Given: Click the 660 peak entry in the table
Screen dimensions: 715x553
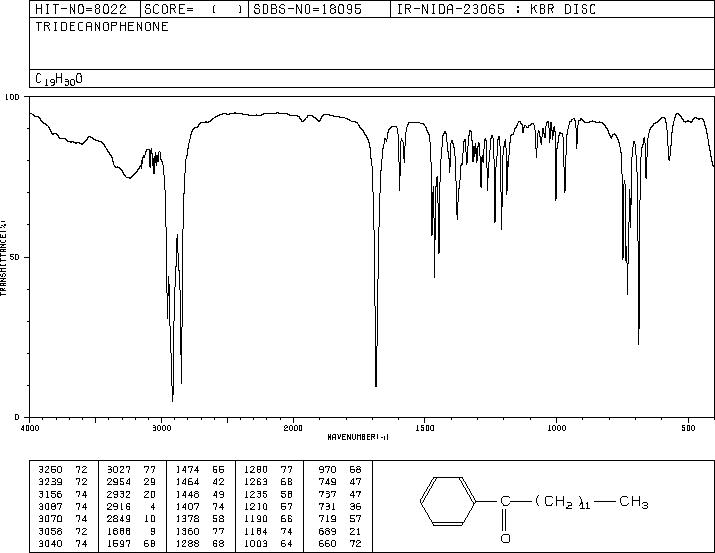Looking at the screenshot, I should (x=340, y=544).
